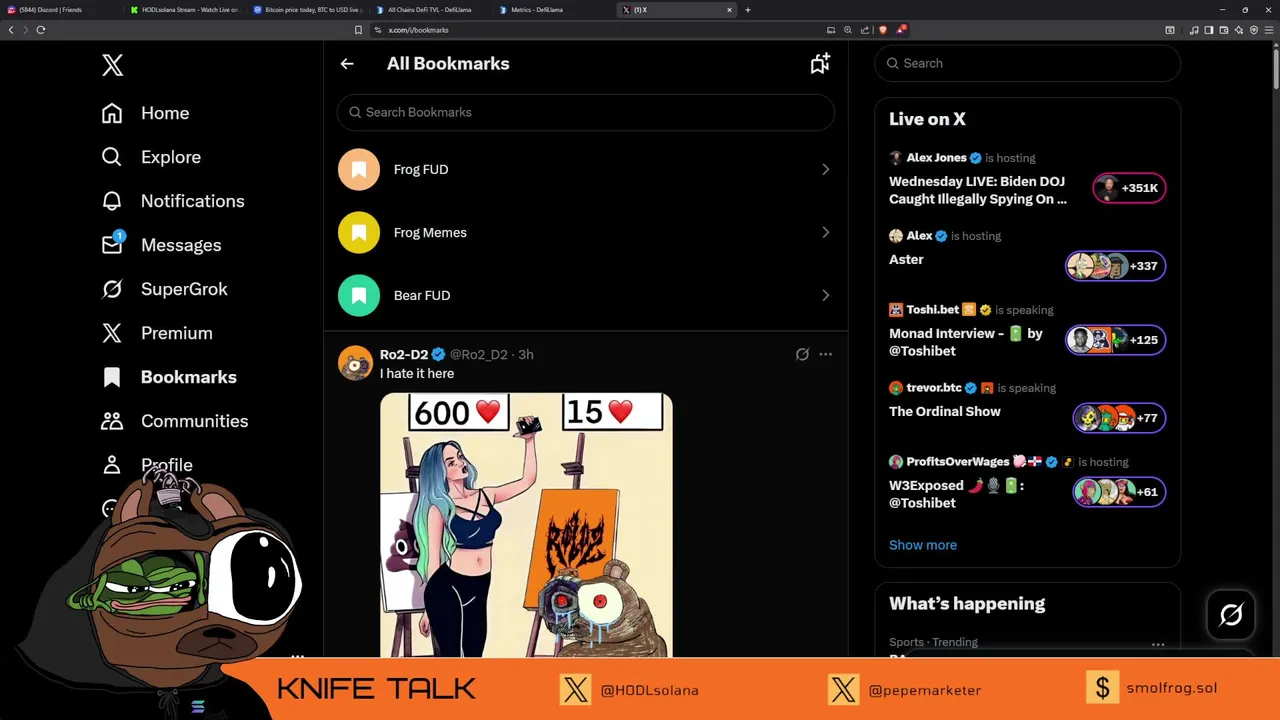Screen dimensions: 1280x720
Task: Open the Frog FUD bookmark folder
Action: [x=586, y=169]
